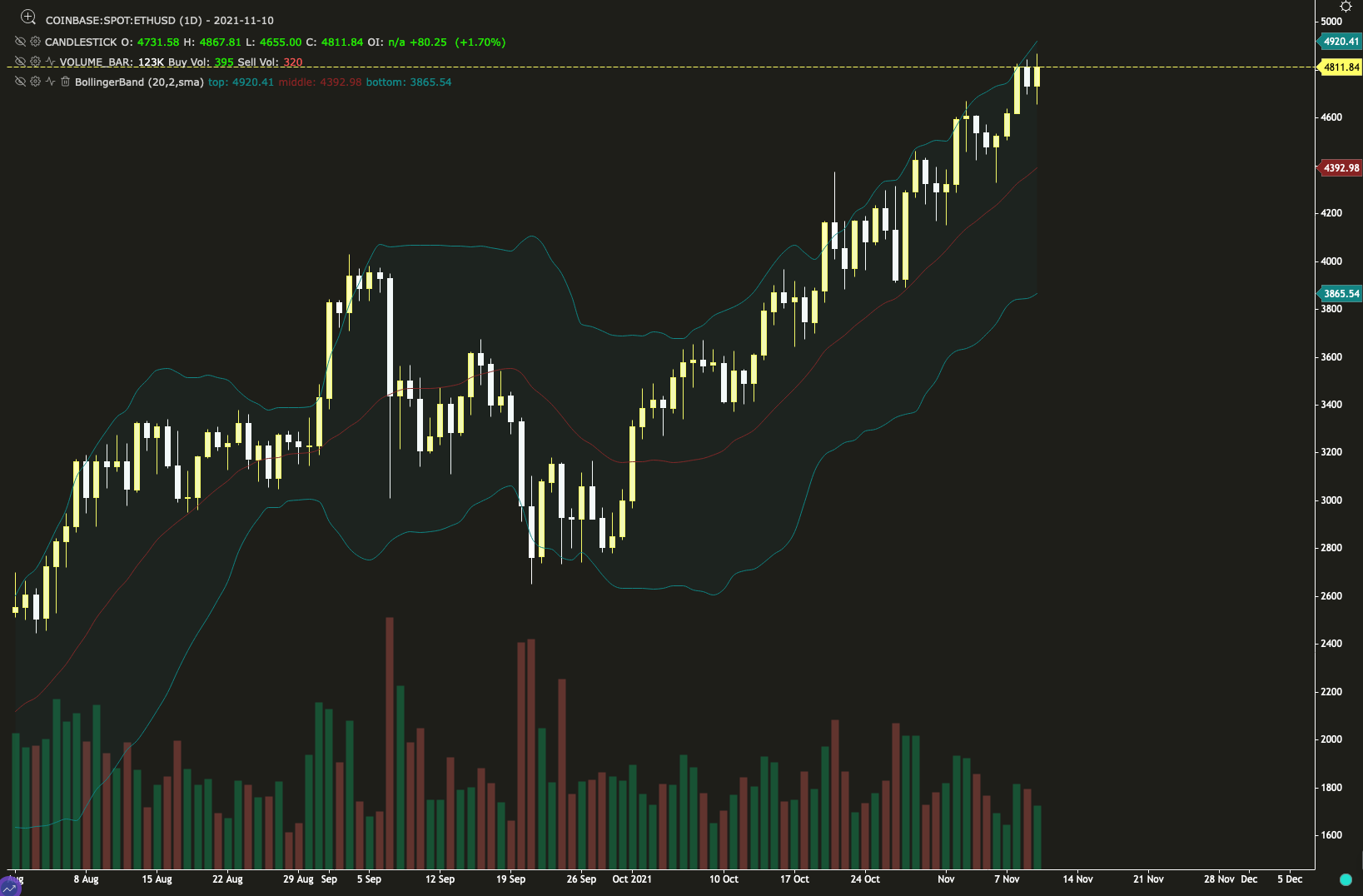Click the Buy Vol value 395

coord(224,62)
